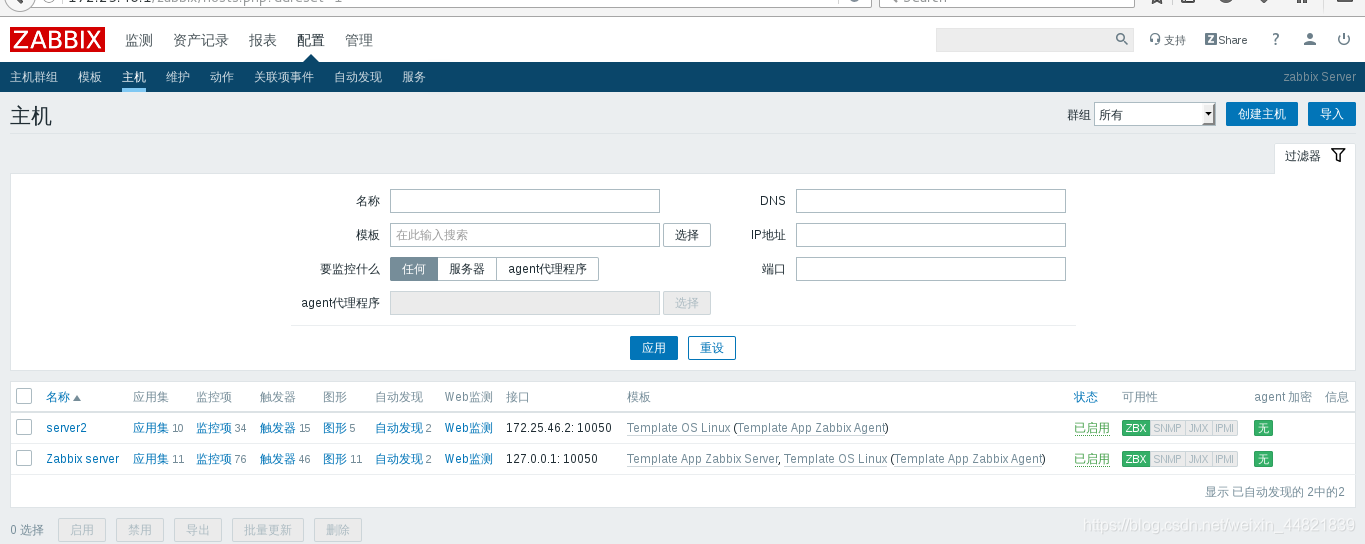Screen dimensions: 1365x544
Task: Open 应用集 link for server2
Action: point(151,428)
